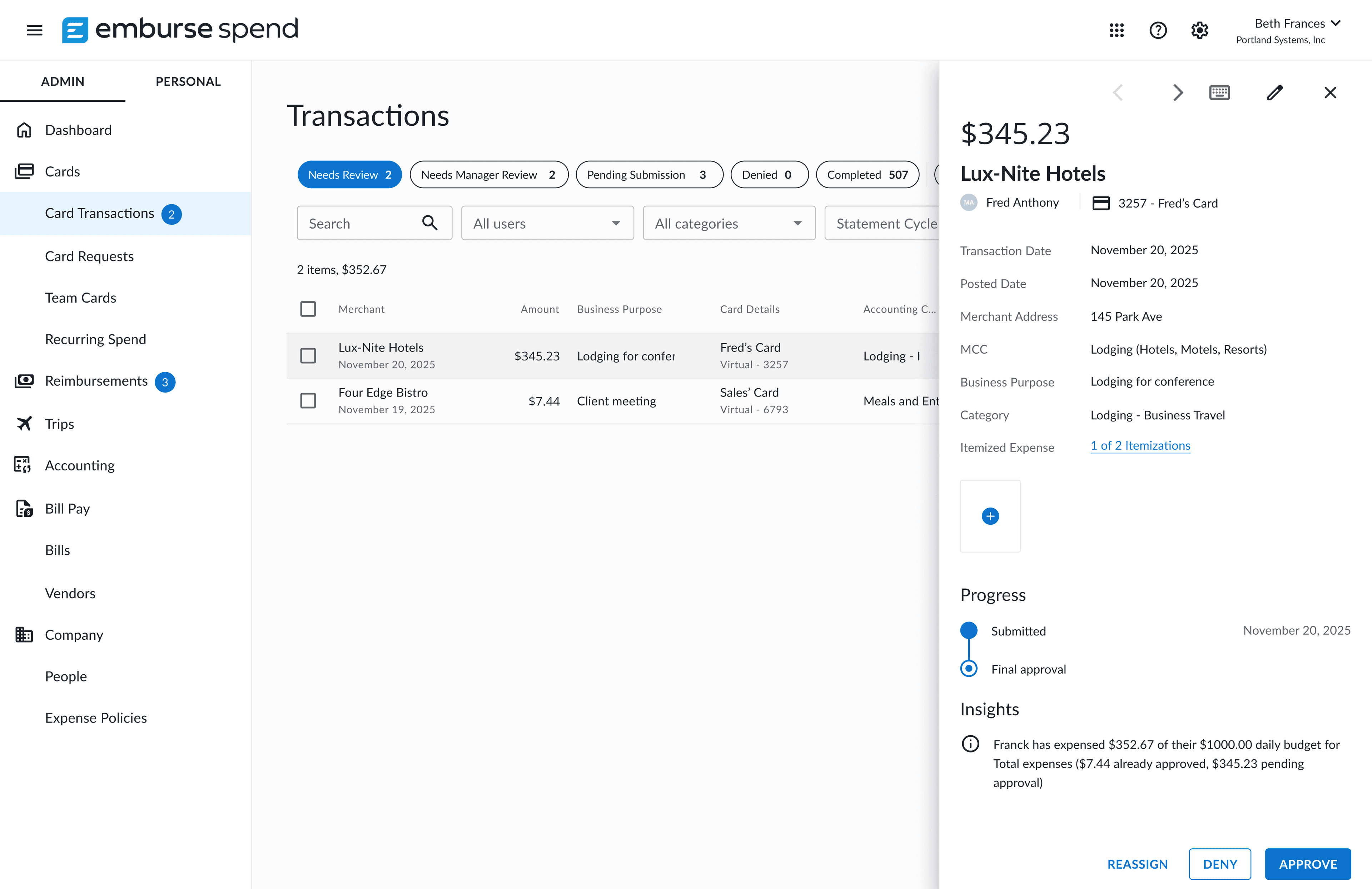Add receipt with the plus icon
Screen dimensions: 1372x889
(x=990, y=516)
